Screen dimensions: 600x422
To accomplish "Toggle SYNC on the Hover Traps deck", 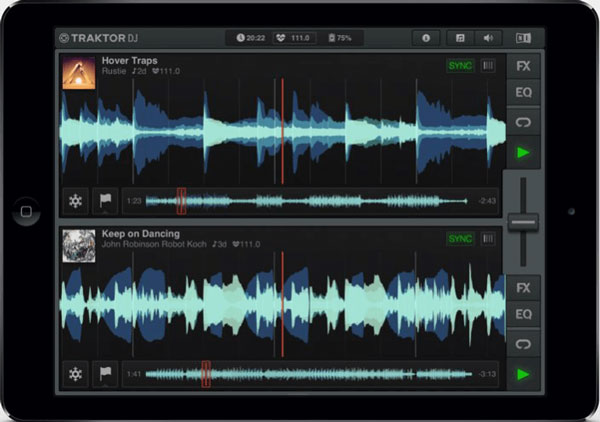I will tap(460, 65).
